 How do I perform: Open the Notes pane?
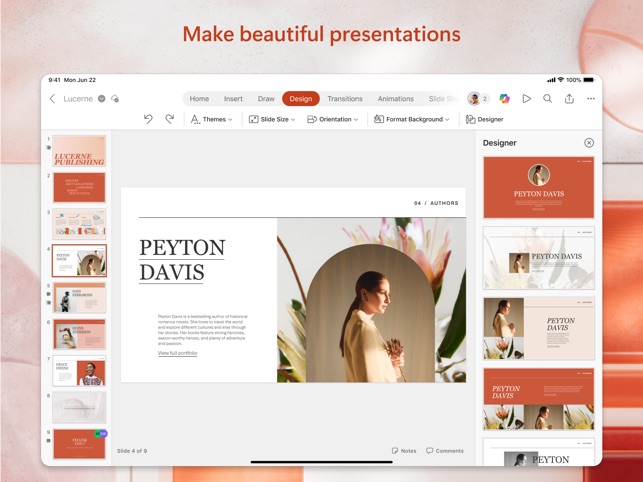[404, 450]
